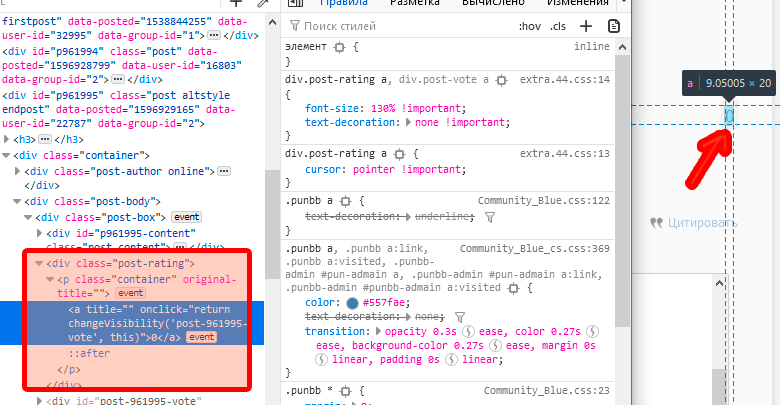
Task: Click selector highlighter icon next to 'элемент'
Action: coord(340,47)
